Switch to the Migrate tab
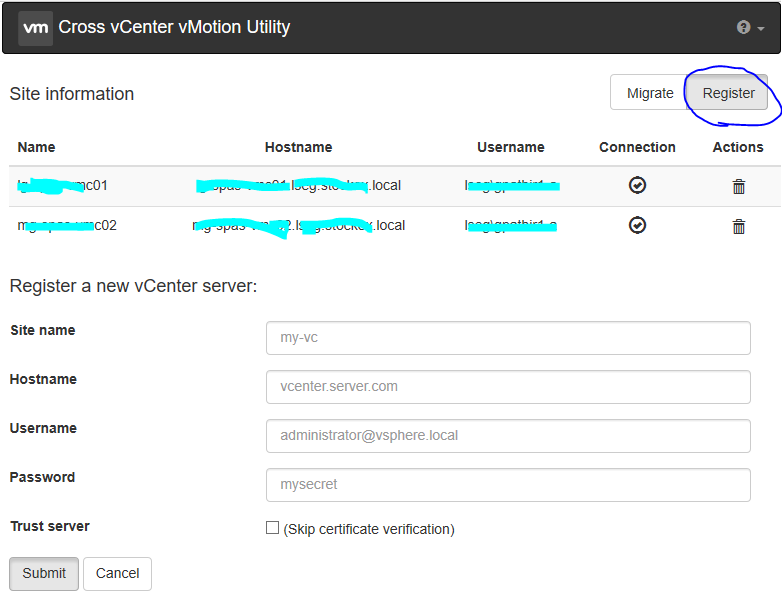Image resolution: width=782 pixels, height=597 pixels. [x=650, y=93]
